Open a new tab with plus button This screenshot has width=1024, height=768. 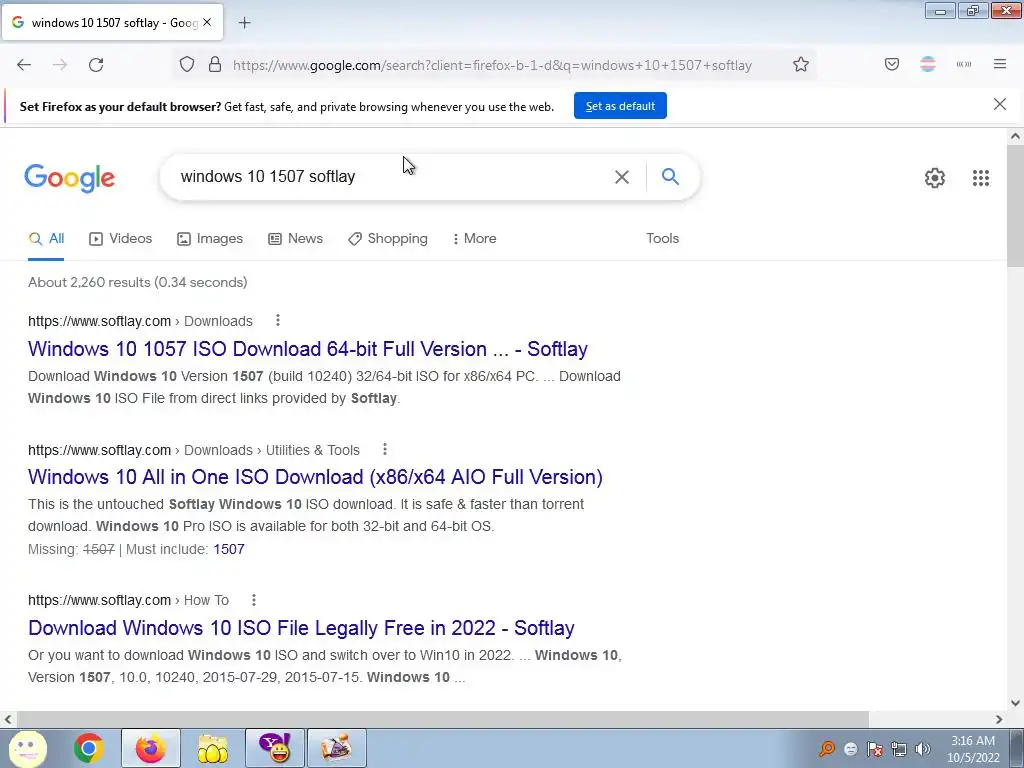point(244,23)
